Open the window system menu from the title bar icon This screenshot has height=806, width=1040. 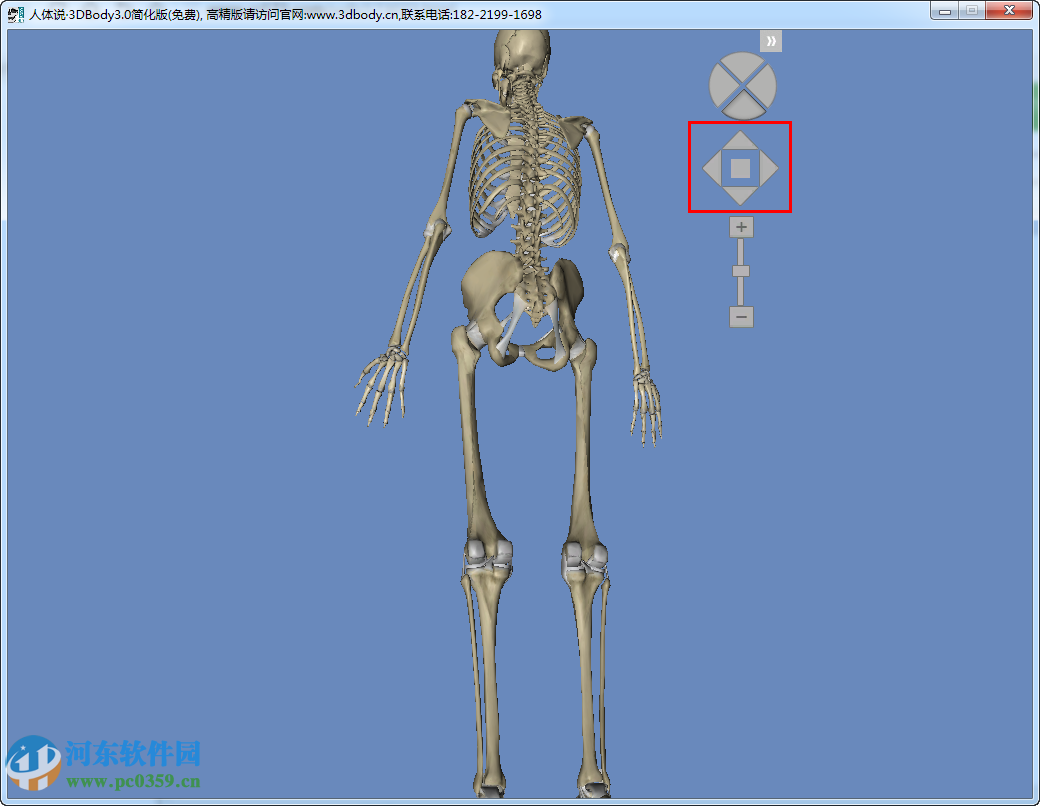tap(14, 13)
